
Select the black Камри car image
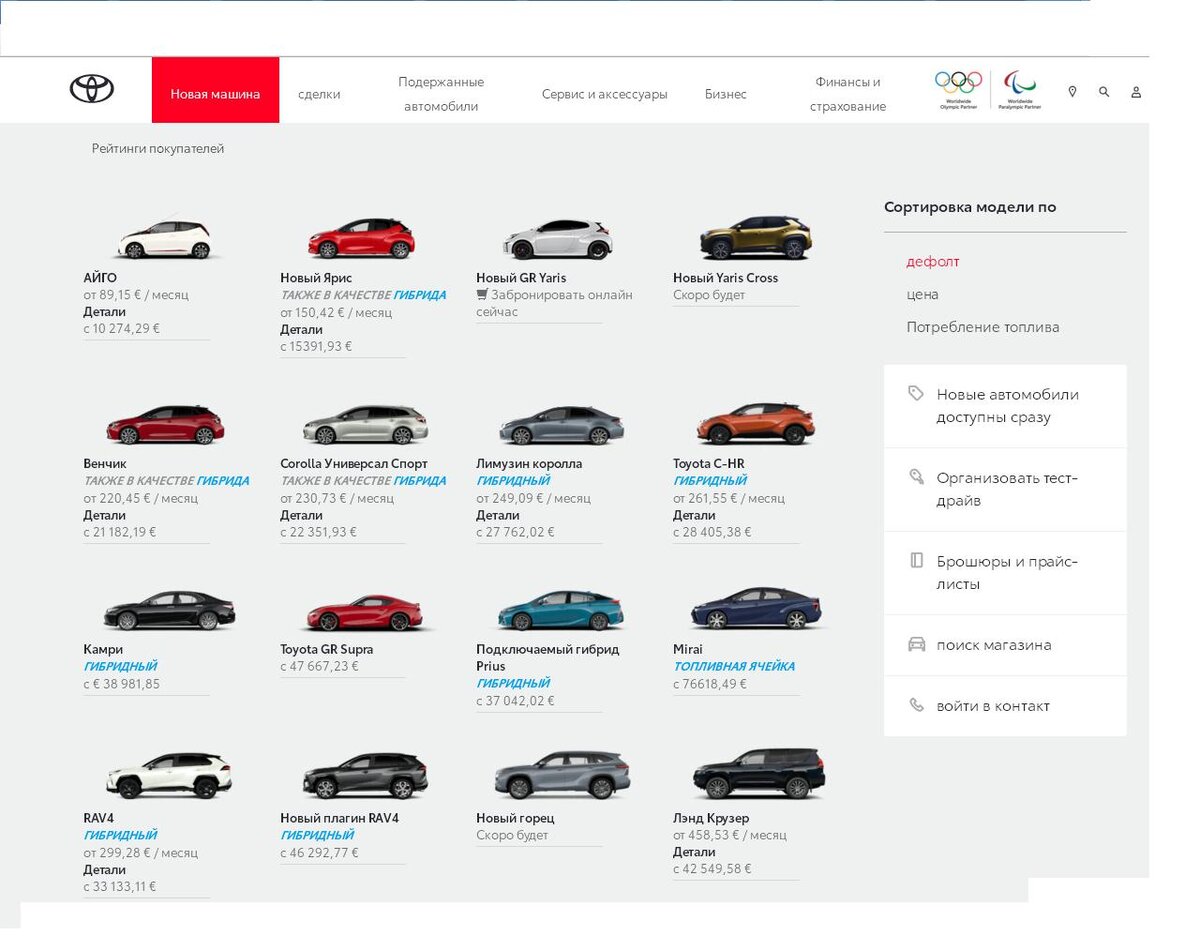(169, 610)
